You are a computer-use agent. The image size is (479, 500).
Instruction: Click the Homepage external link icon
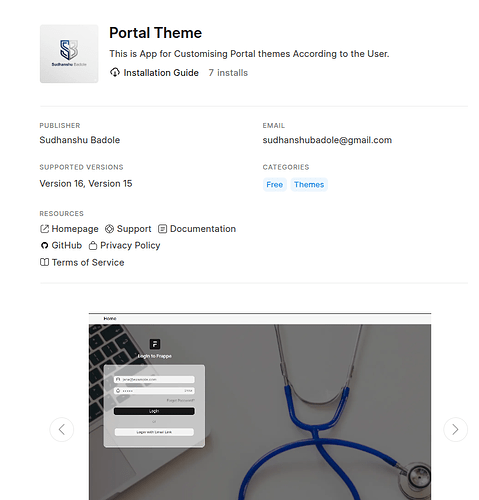tap(44, 229)
